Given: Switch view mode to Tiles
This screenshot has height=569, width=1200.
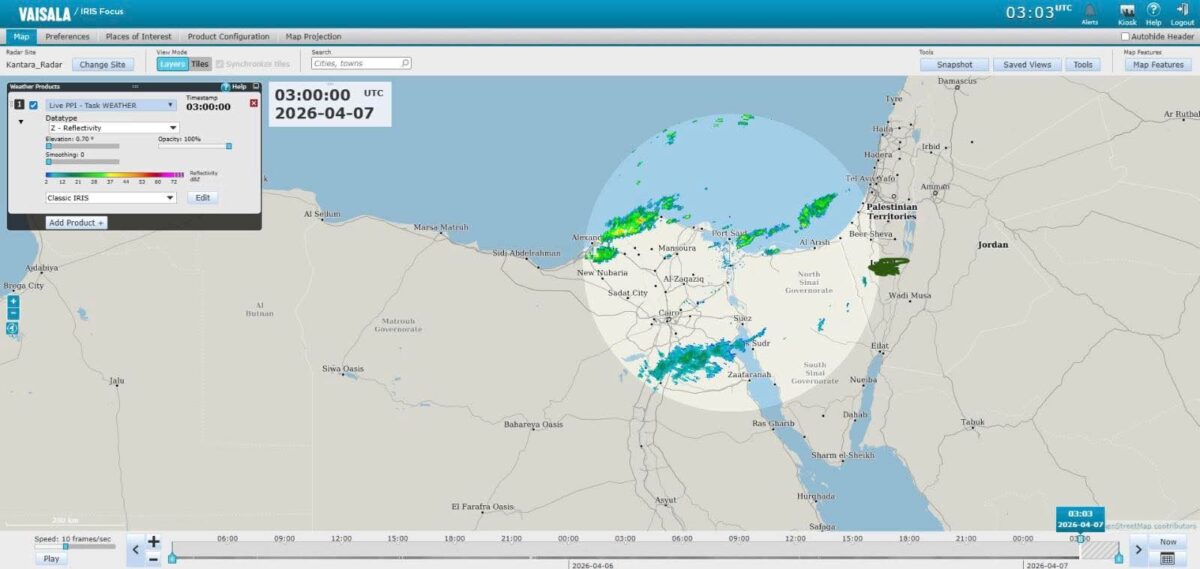Looking at the screenshot, I should [x=200, y=64].
